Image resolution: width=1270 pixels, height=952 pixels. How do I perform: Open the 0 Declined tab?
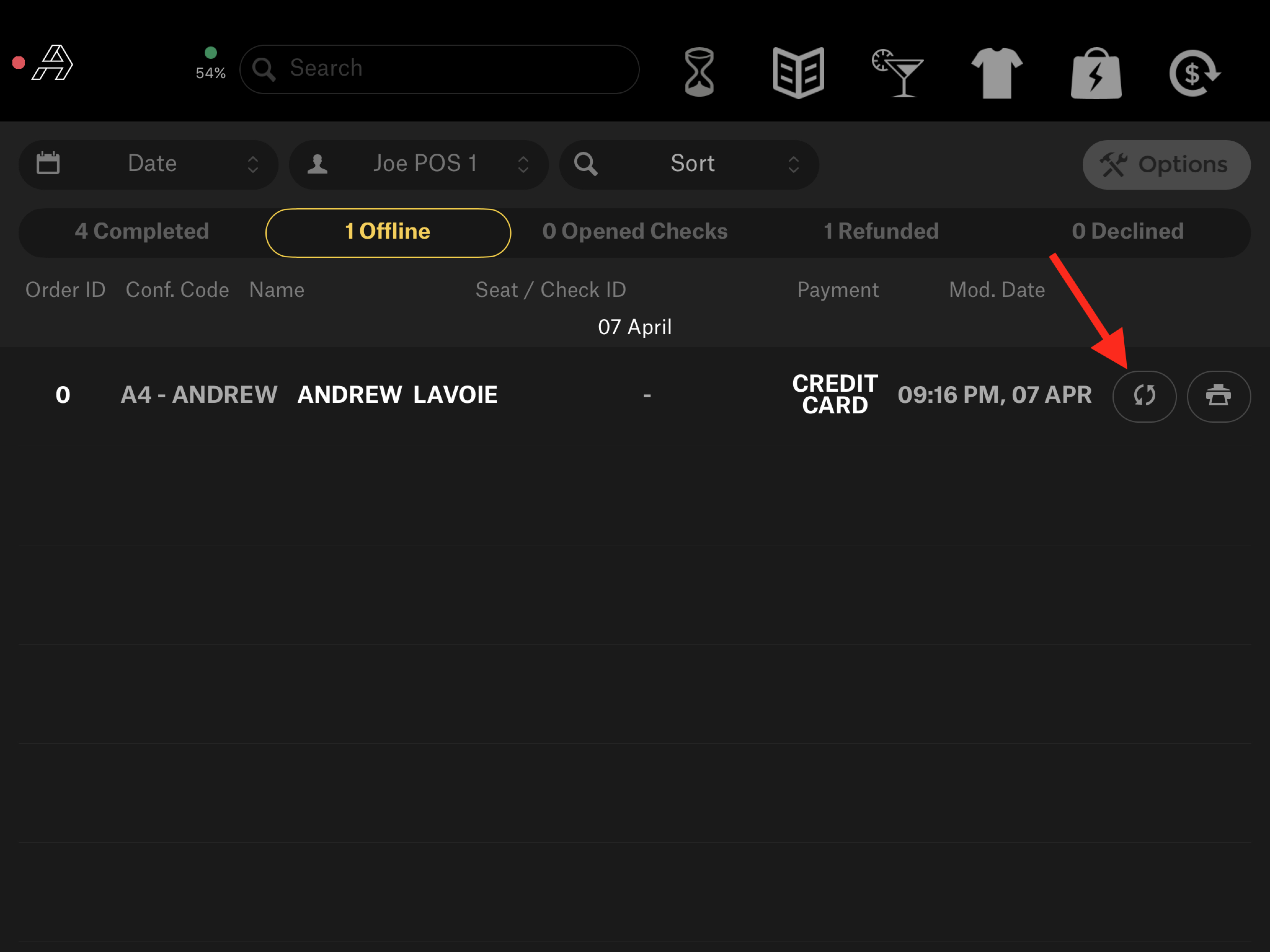(1128, 232)
